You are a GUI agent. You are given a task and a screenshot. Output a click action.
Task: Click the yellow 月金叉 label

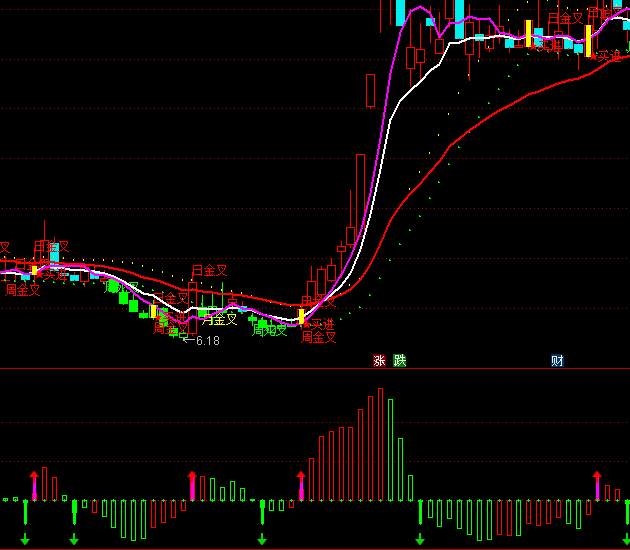(219, 320)
